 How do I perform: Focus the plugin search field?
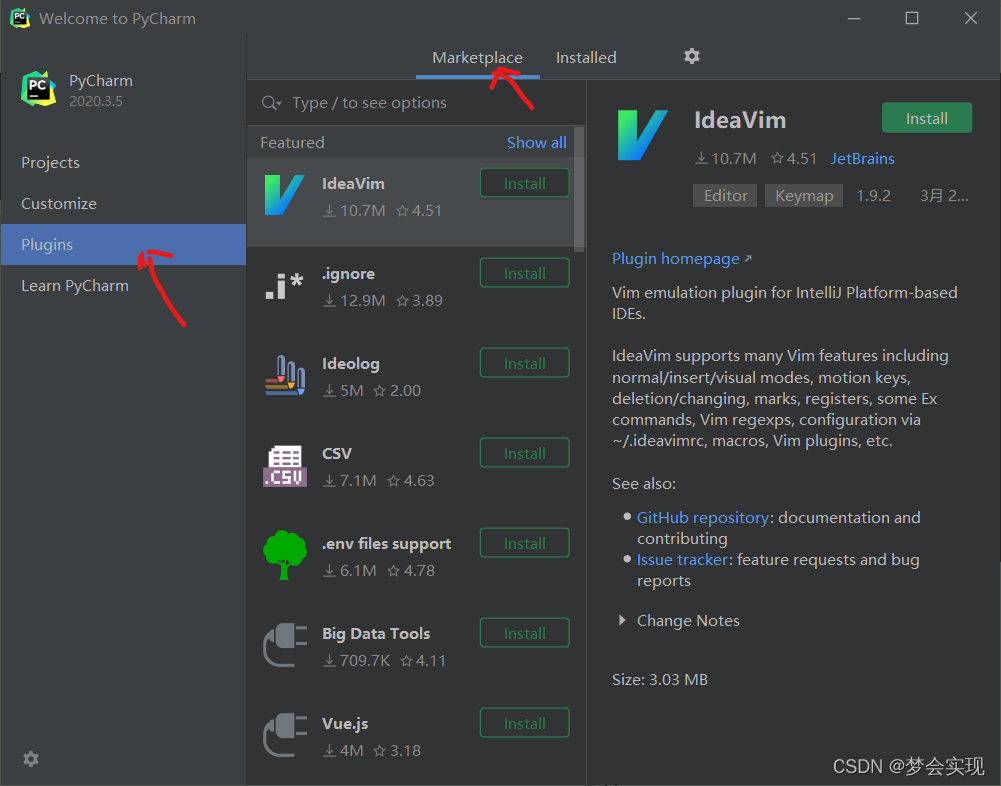click(416, 103)
